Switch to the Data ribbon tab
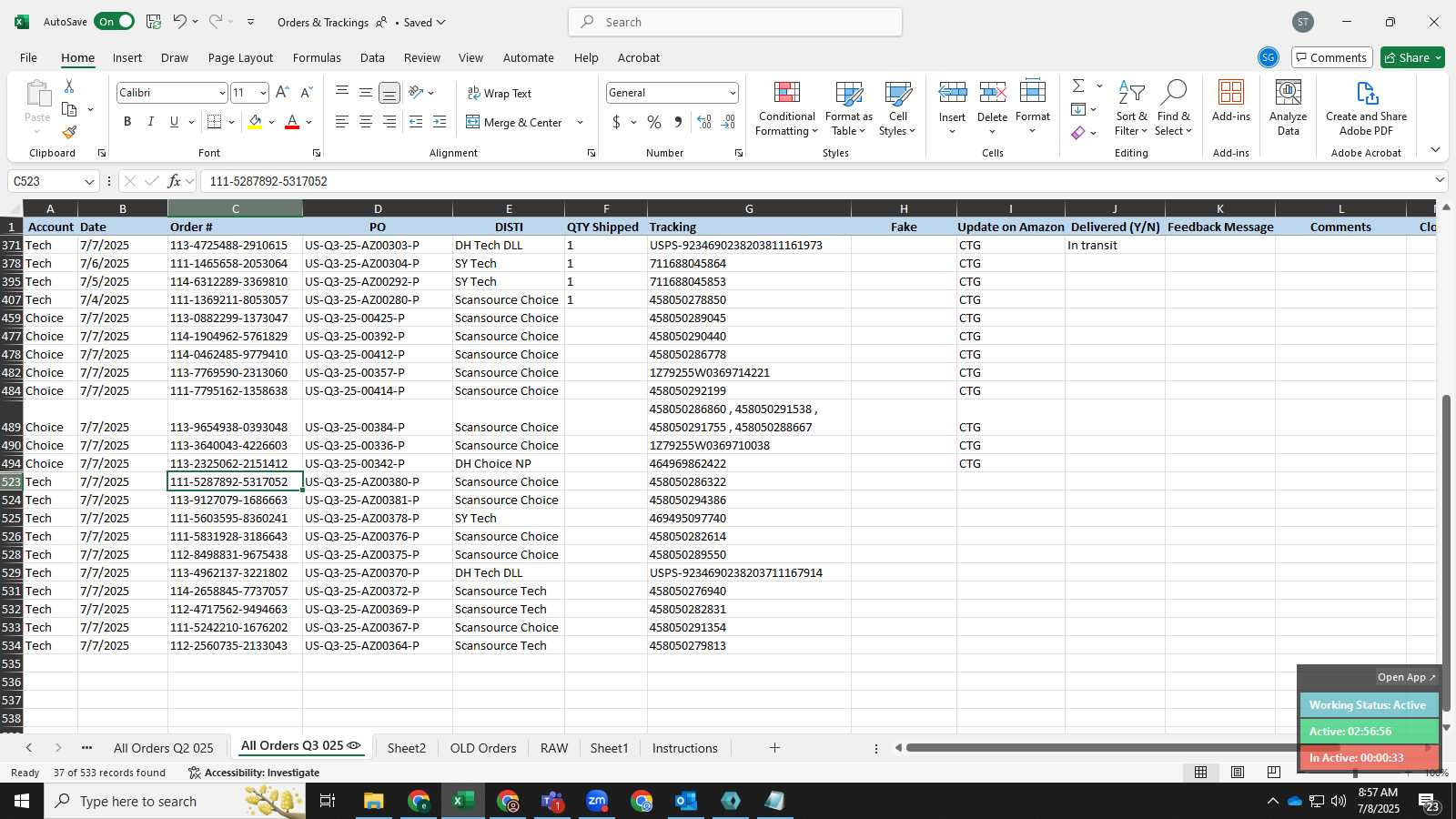The width and height of the screenshot is (1456, 819). pyautogui.click(x=372, y=57)
